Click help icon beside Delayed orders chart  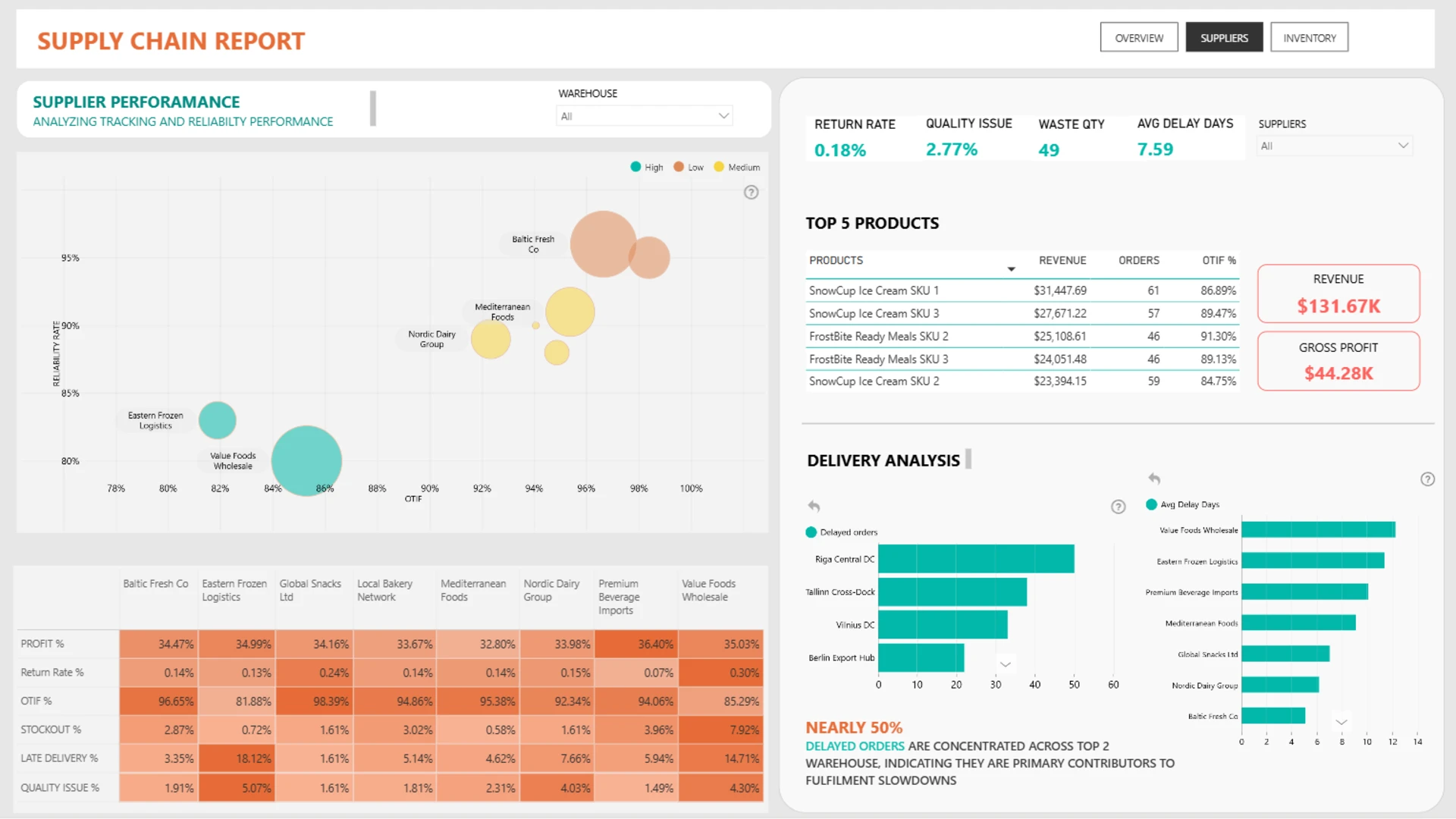(1118, 507)
